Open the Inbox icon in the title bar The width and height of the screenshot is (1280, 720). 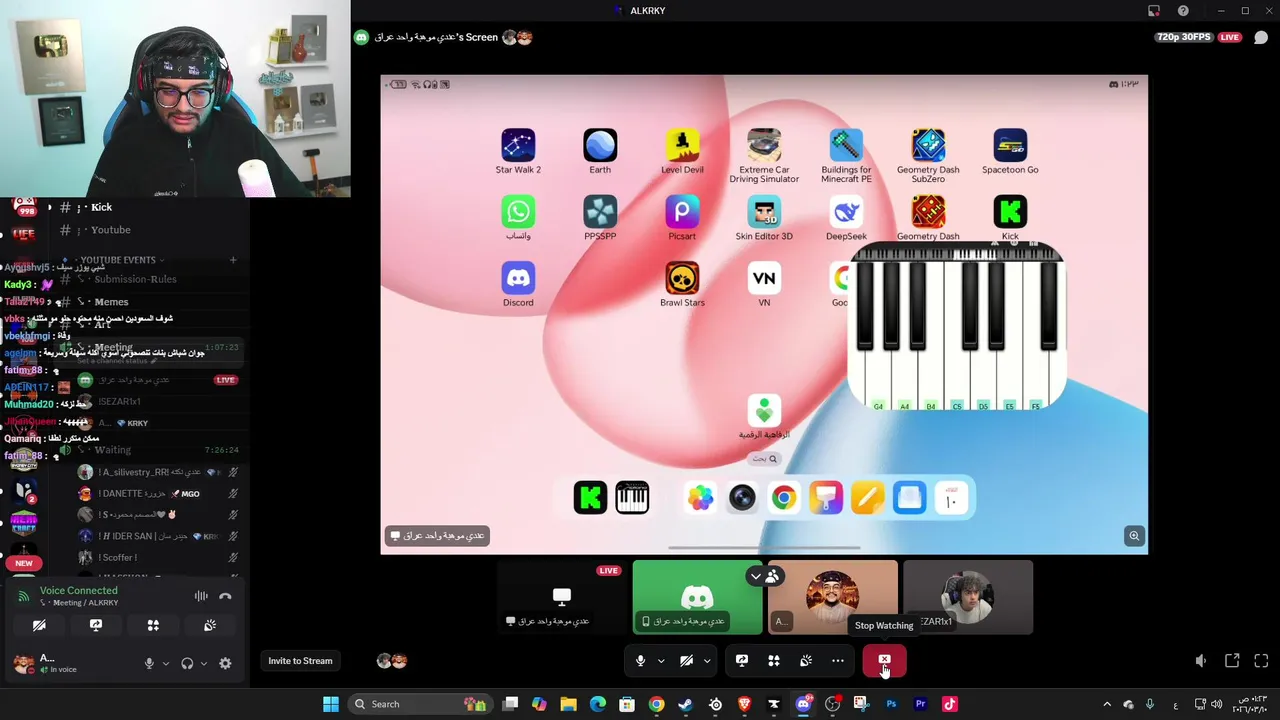coord(1154,11)
